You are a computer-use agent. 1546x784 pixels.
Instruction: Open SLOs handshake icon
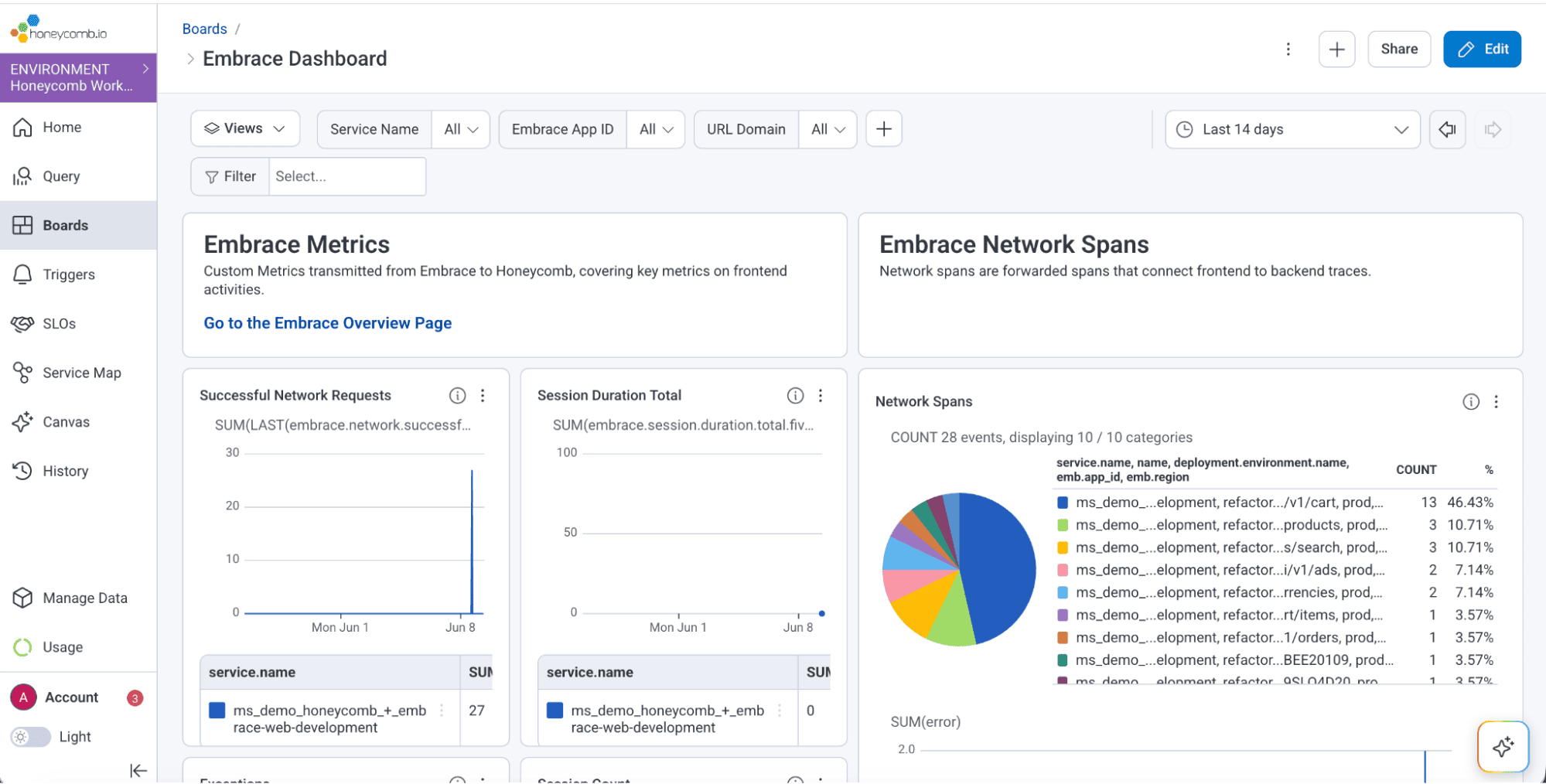point(22,323)
